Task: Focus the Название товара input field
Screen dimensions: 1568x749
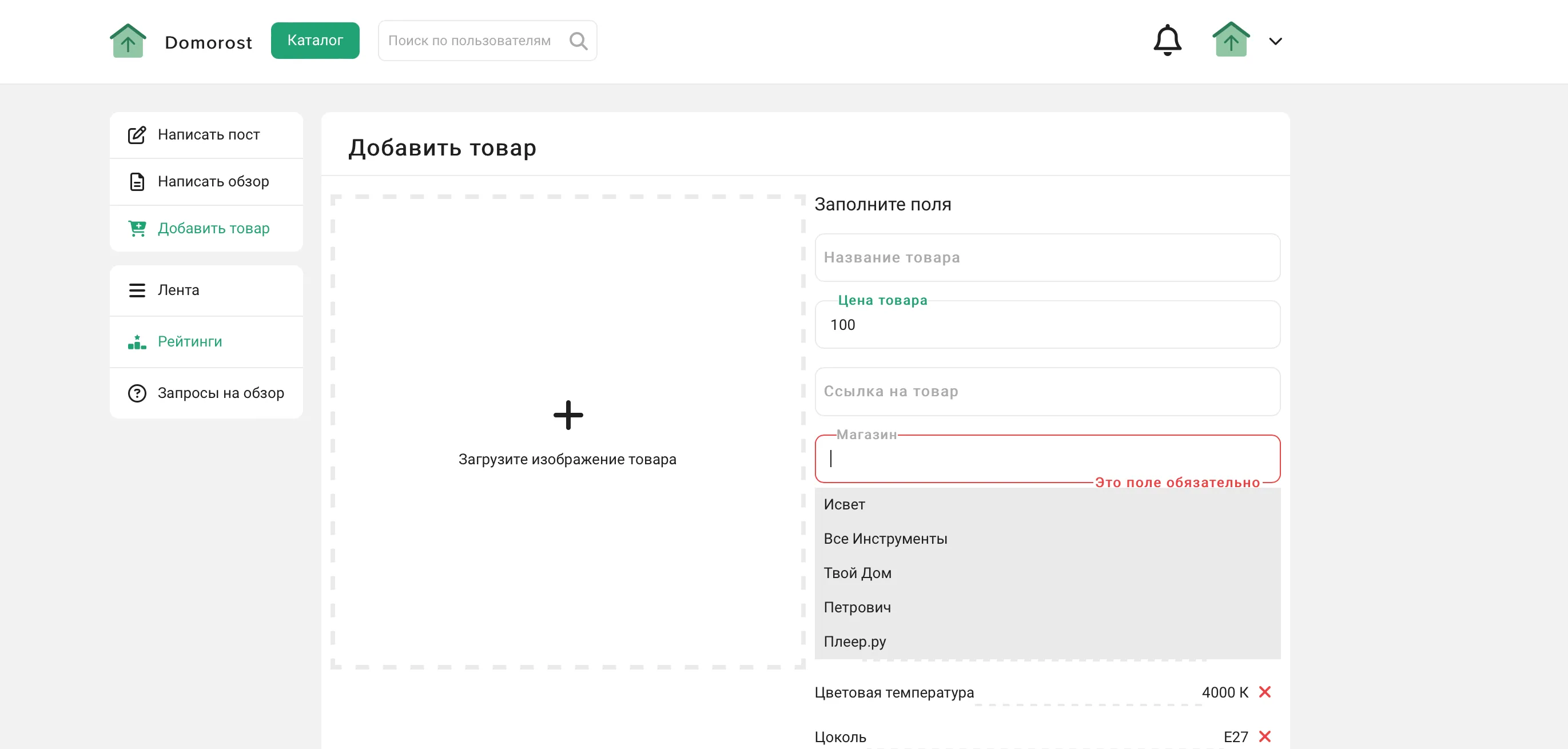Action: (1046, 257)
